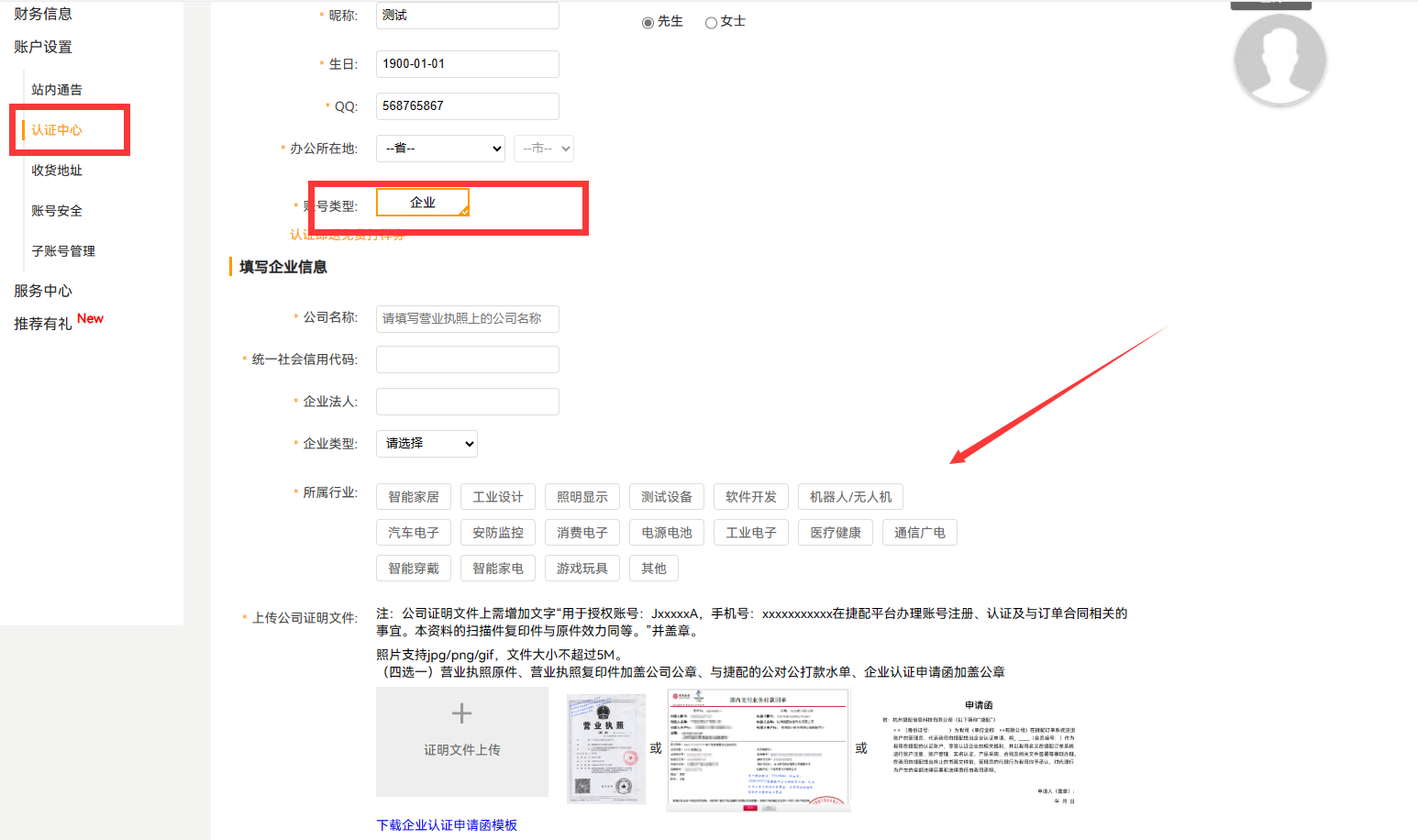
Task: Click the user avatar profile icon
Action: pyautogui.click(x=1280, y=60)
